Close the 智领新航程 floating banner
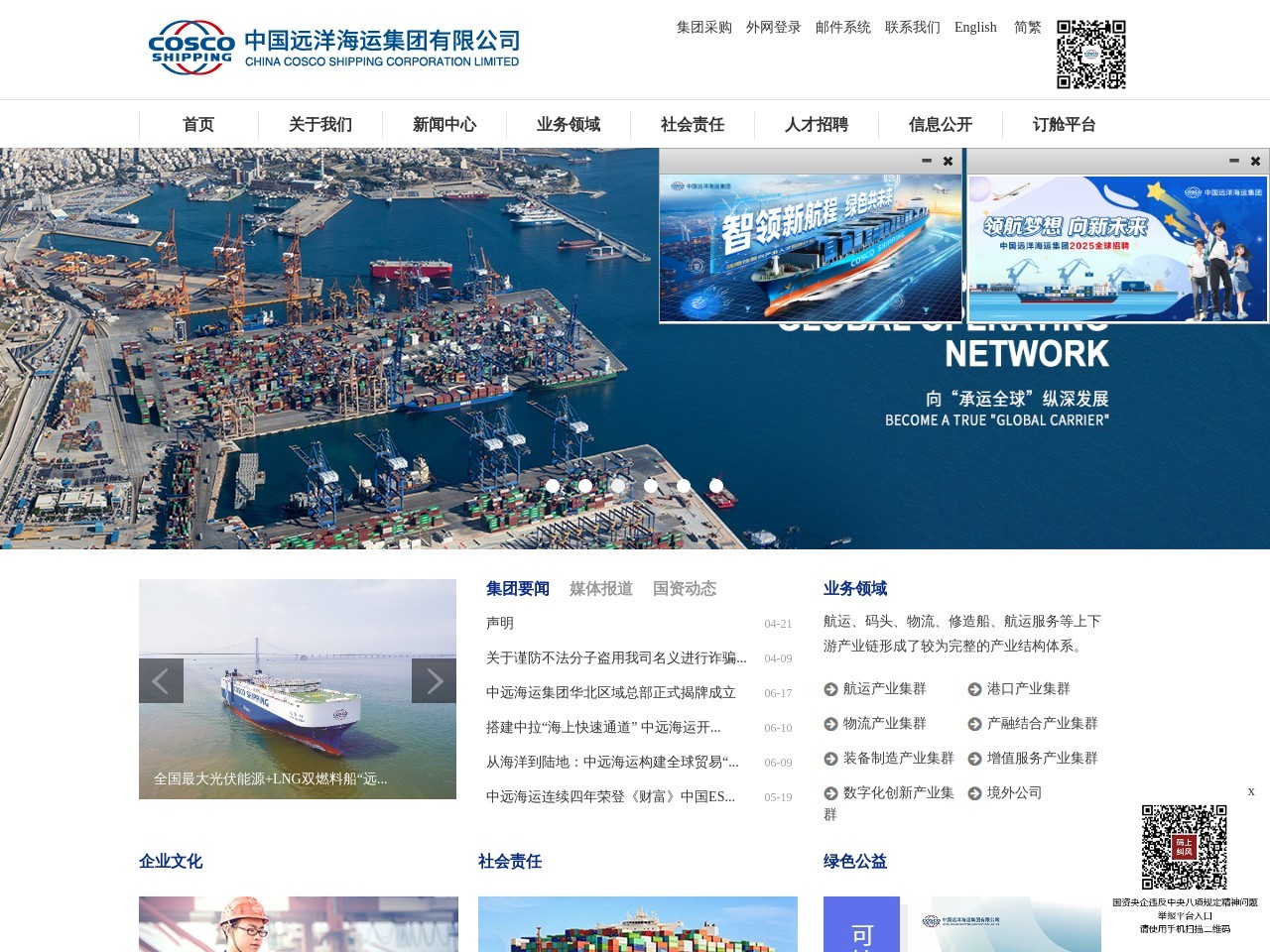The height and width of the screenshot is (952, 1270). 948,161
